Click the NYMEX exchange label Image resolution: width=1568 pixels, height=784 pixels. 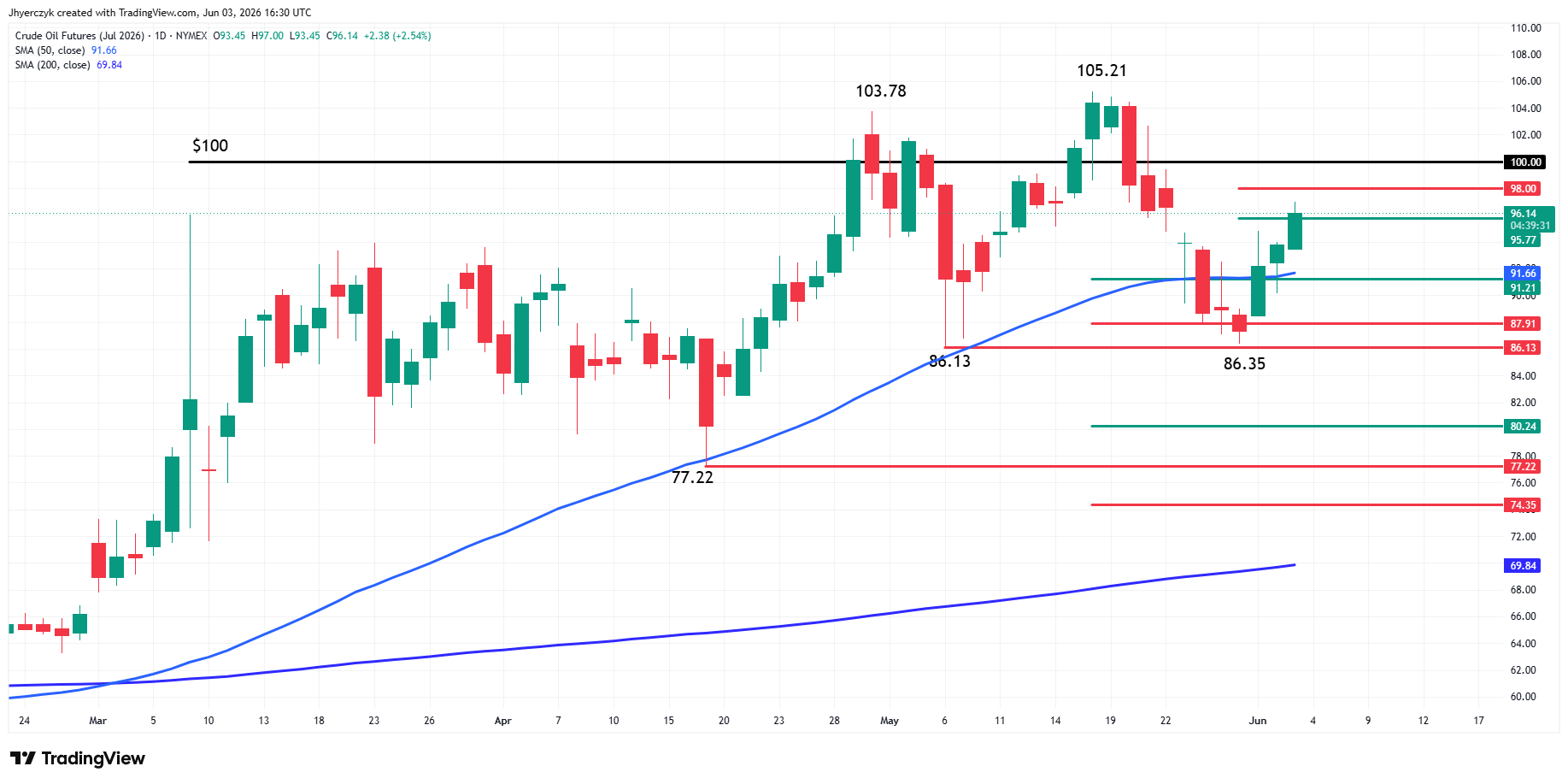coord(191,36)
